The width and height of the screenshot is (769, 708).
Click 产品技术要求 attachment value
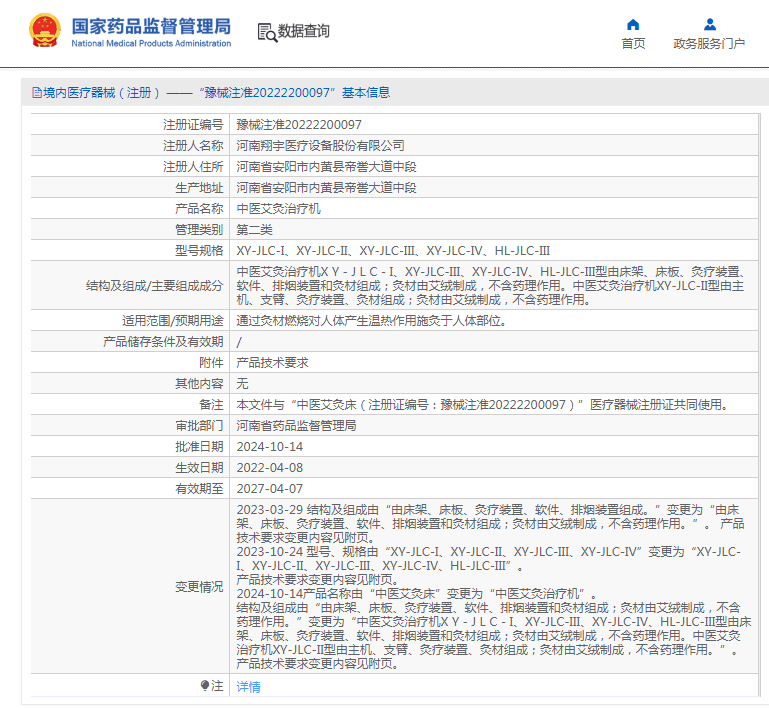click(x=272, y=363)
